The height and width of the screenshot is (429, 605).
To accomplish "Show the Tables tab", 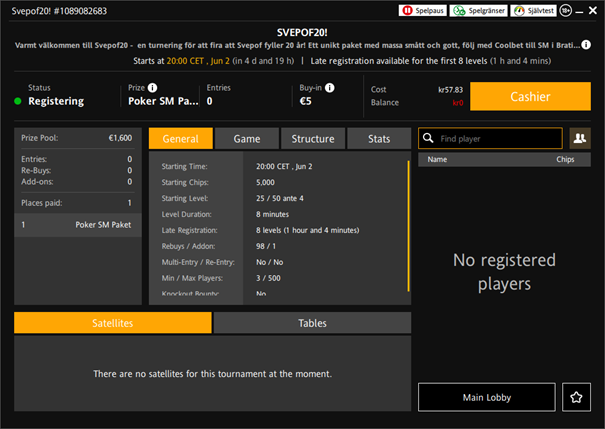I will (x=312, y=323).
